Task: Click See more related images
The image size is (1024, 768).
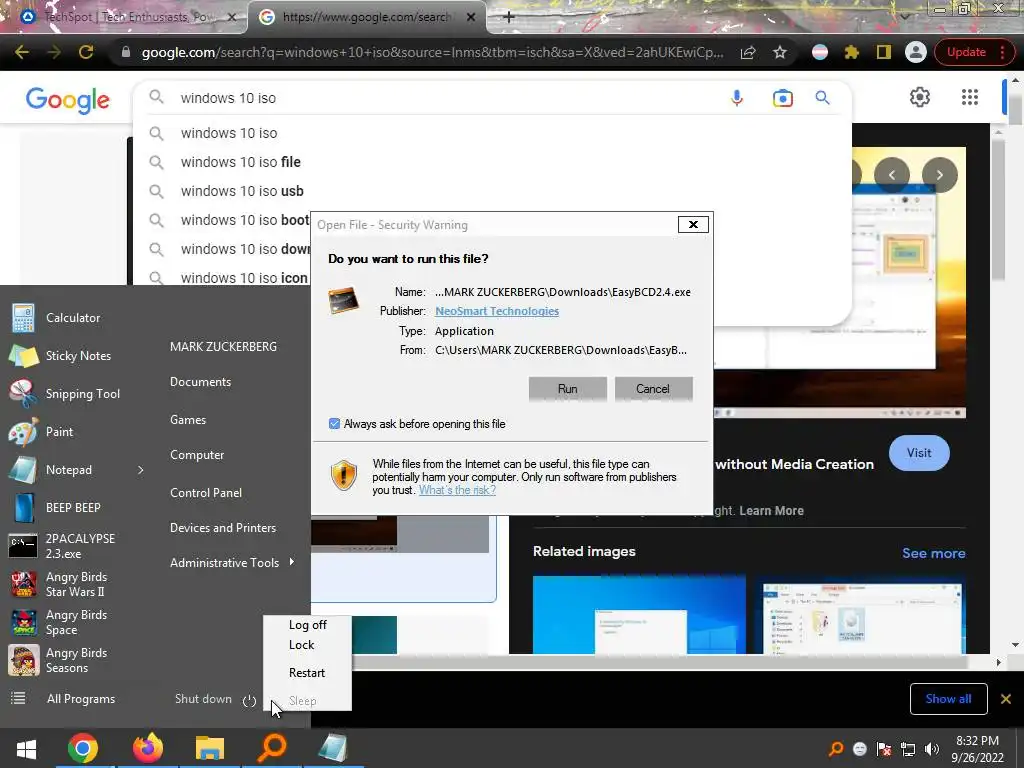Action: point(934,553)
